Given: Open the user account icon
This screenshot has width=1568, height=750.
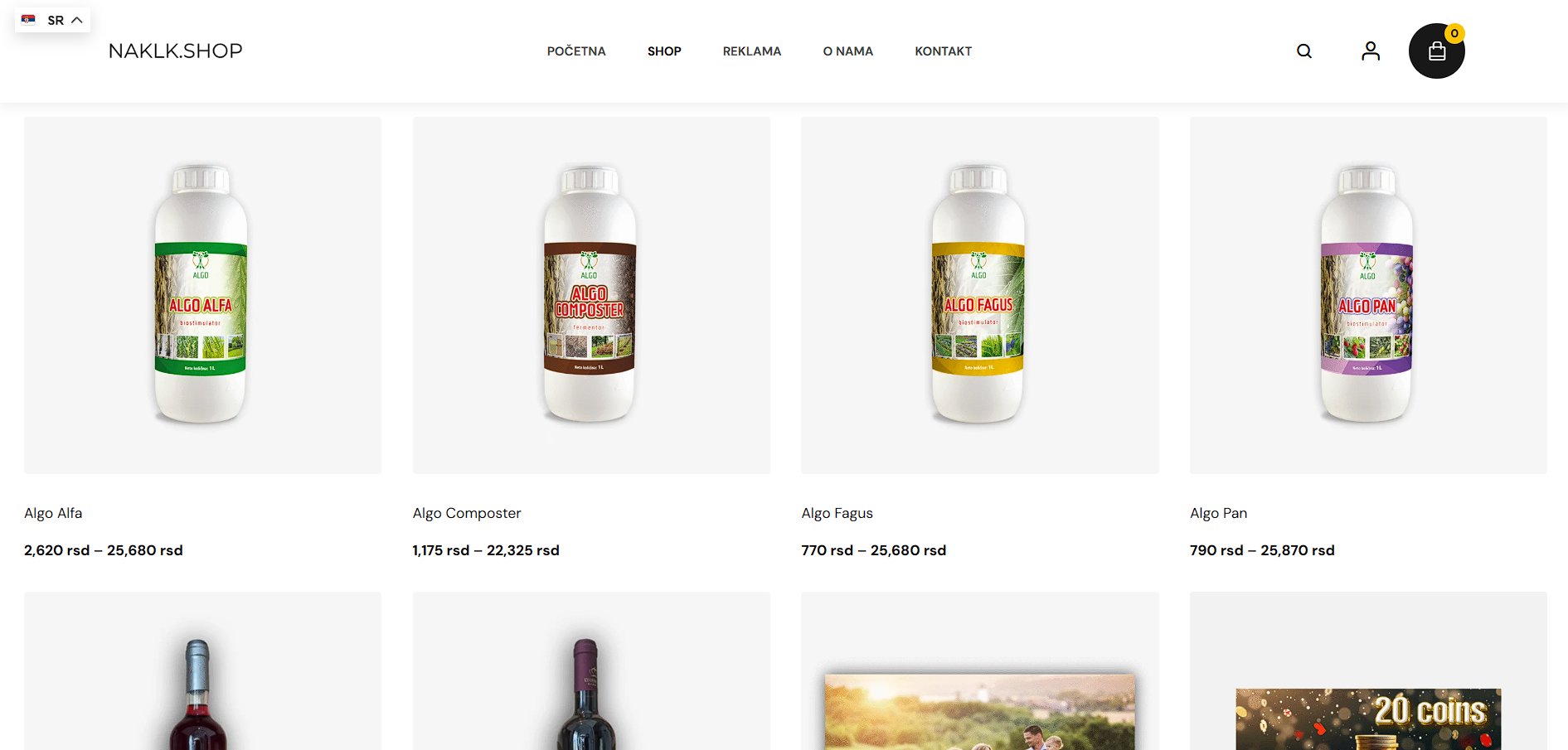Looking at the screenshot, I should 1371,51.
